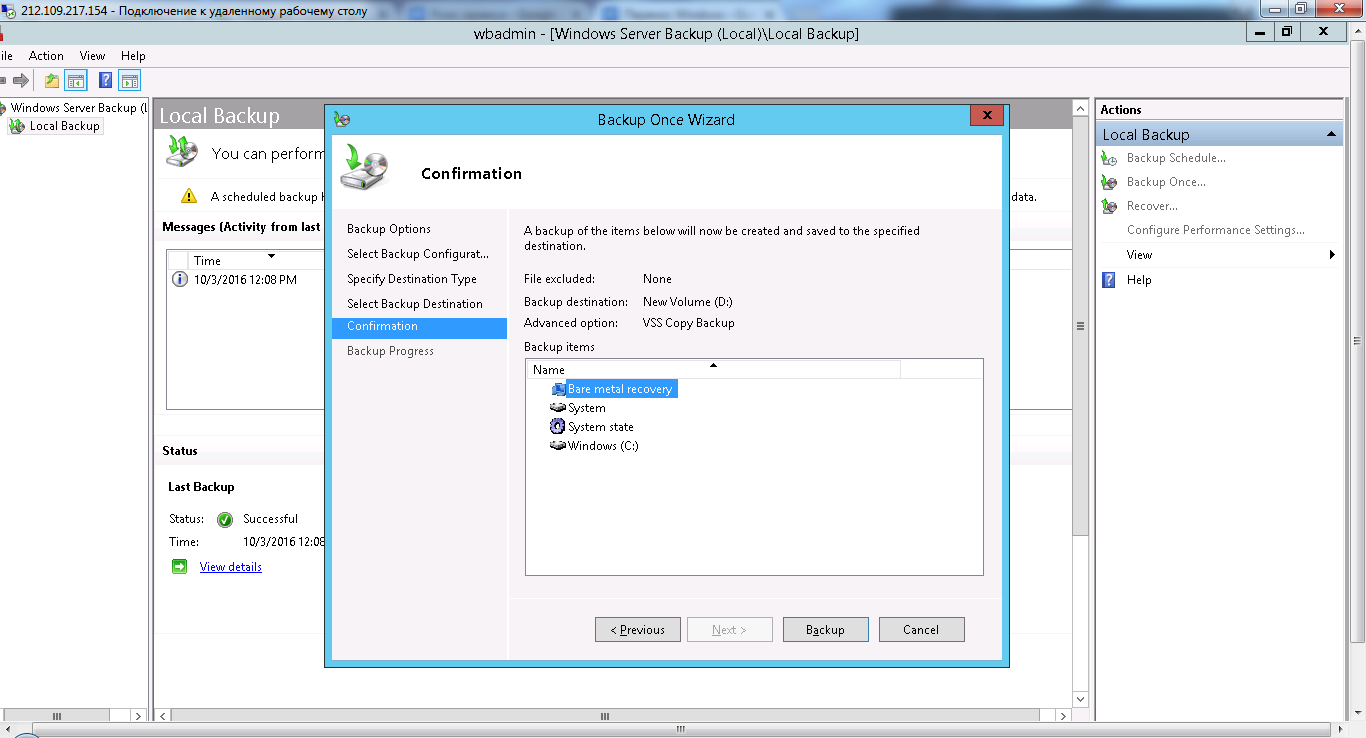The image size is (1366, 738).
Task: Click the yellow warning triangle icon
Action: click(x=189, y=197)
